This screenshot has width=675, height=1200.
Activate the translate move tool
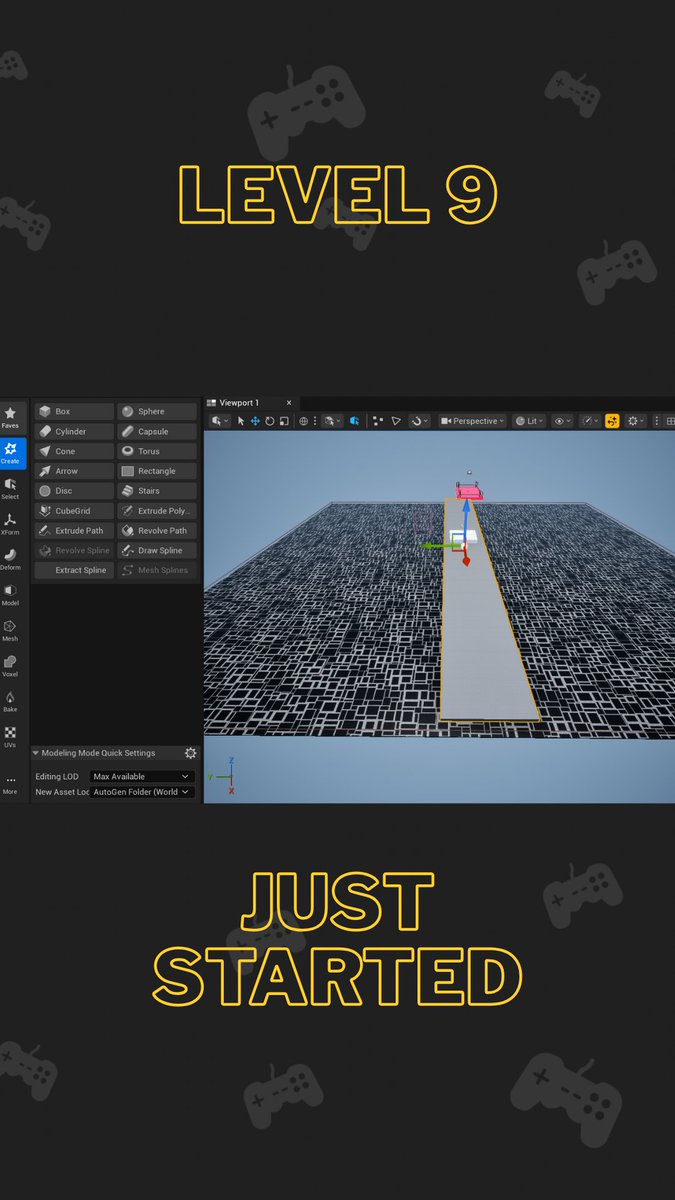click(255, 421)
